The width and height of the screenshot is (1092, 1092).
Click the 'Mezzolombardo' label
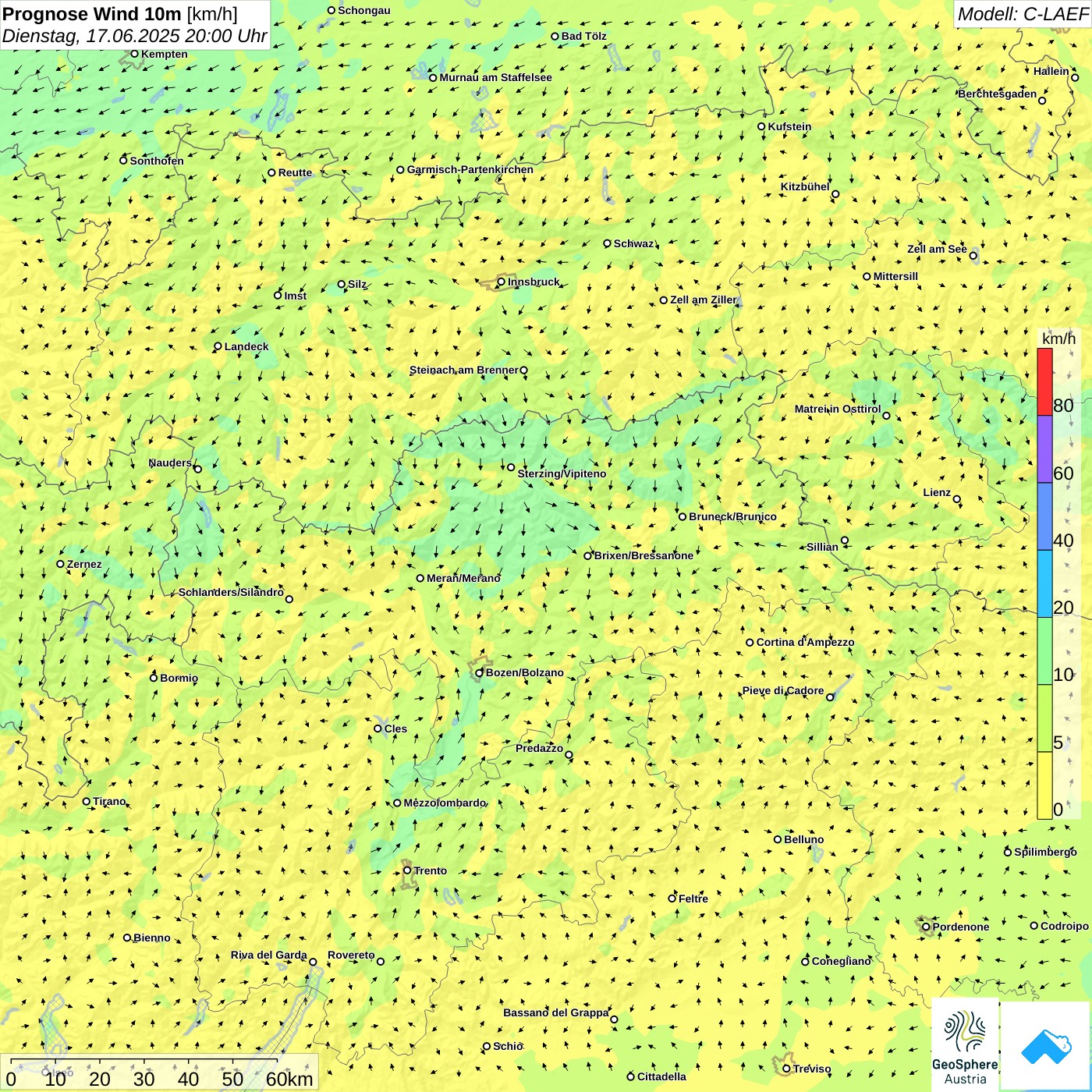pos(445,803)
